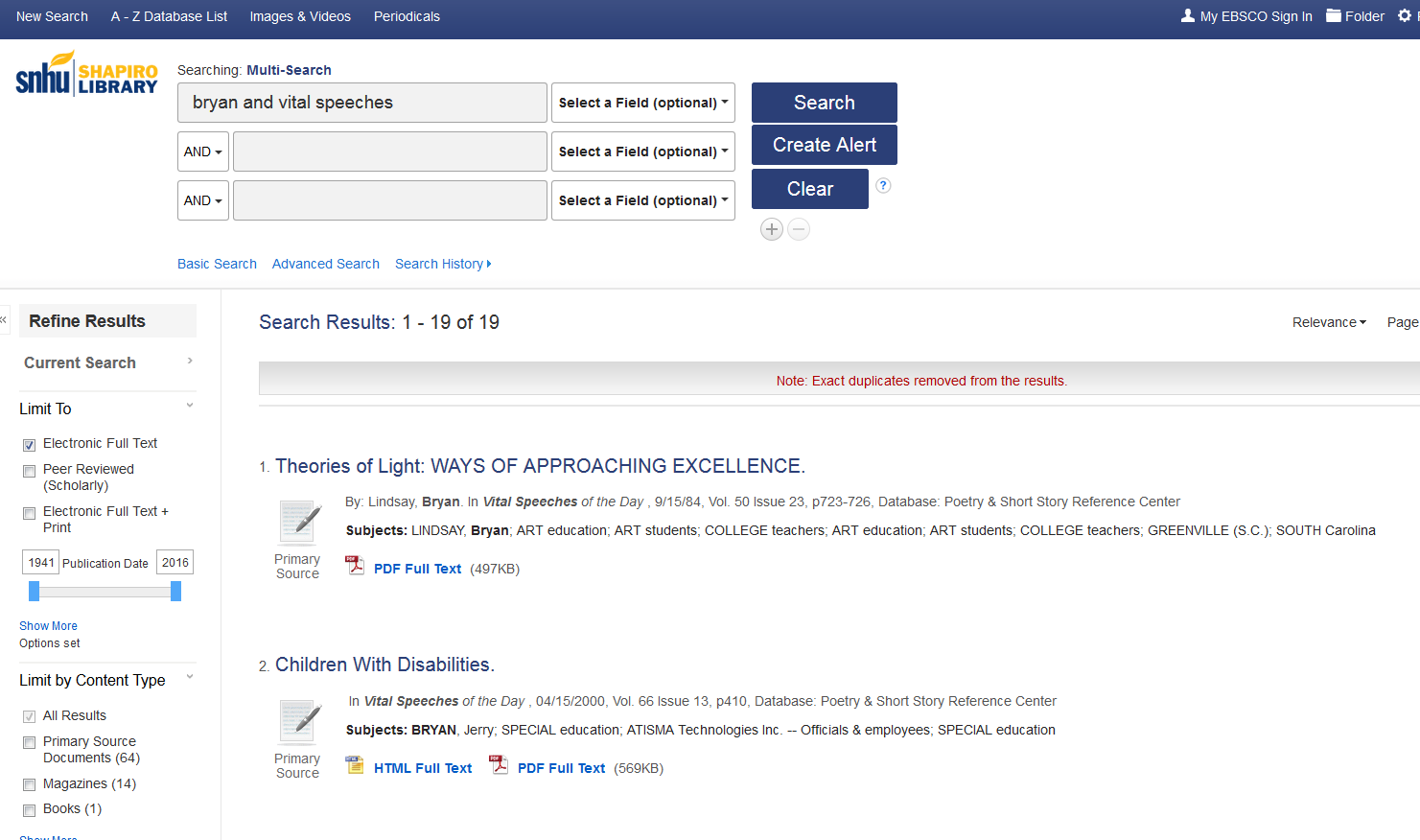Open the Folder icon in top bar

tap(1334, 15)
